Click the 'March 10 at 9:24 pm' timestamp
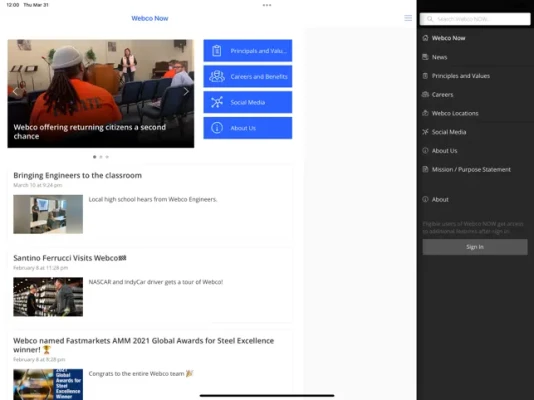The width and height of the screenshot is (534, 400). coord(38,185)
